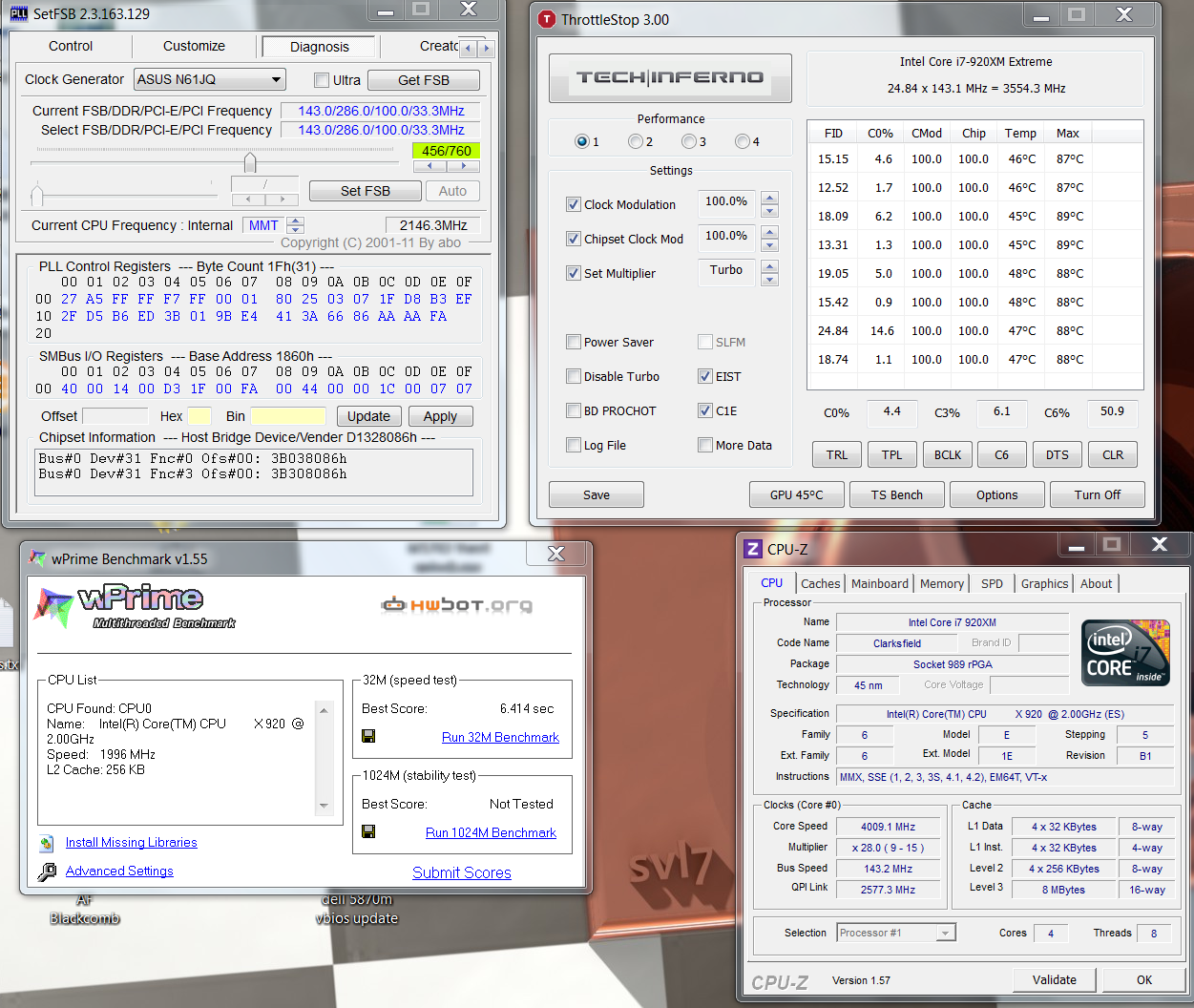The width and height of the screenshot is (1194, 1008).
Task: Click the Validate button in CPU-Z
Action: (1055, 979)
